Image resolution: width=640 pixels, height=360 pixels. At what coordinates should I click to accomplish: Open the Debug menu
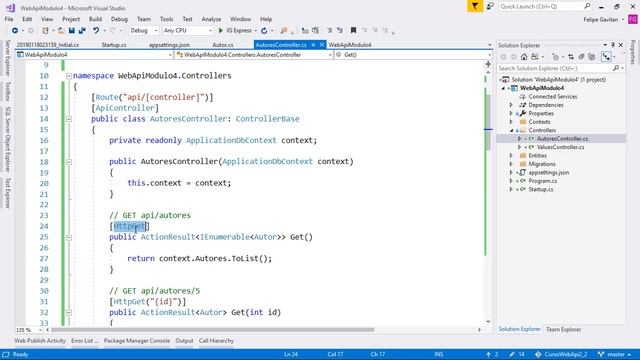point(119,19)
